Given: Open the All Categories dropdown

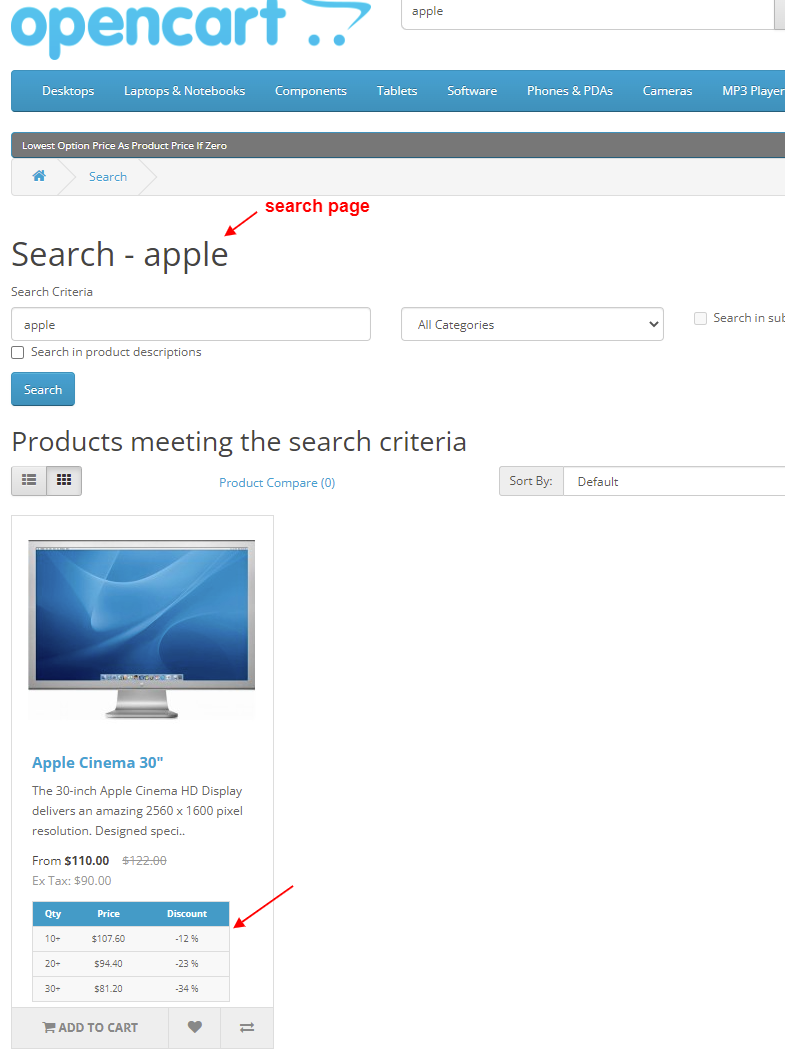Looking at the screenshot, I should (532, 325).
